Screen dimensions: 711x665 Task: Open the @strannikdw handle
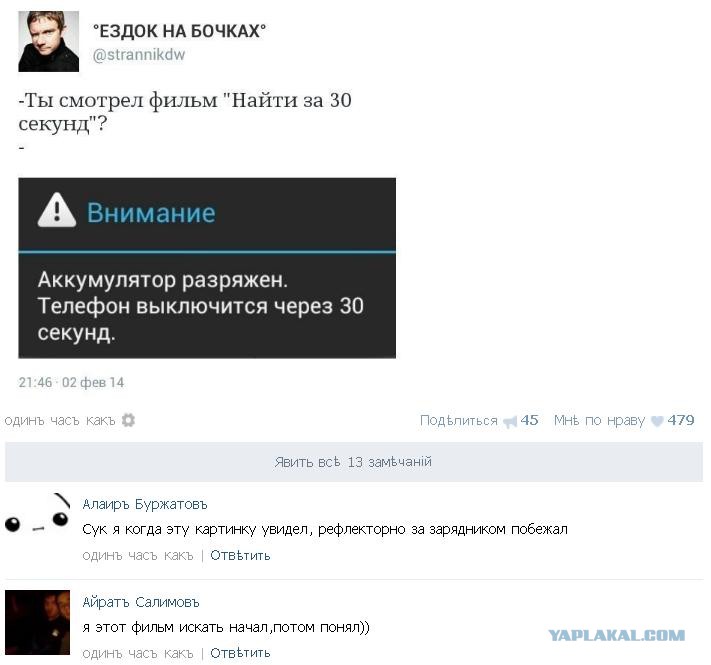click(x=139, y=55)
